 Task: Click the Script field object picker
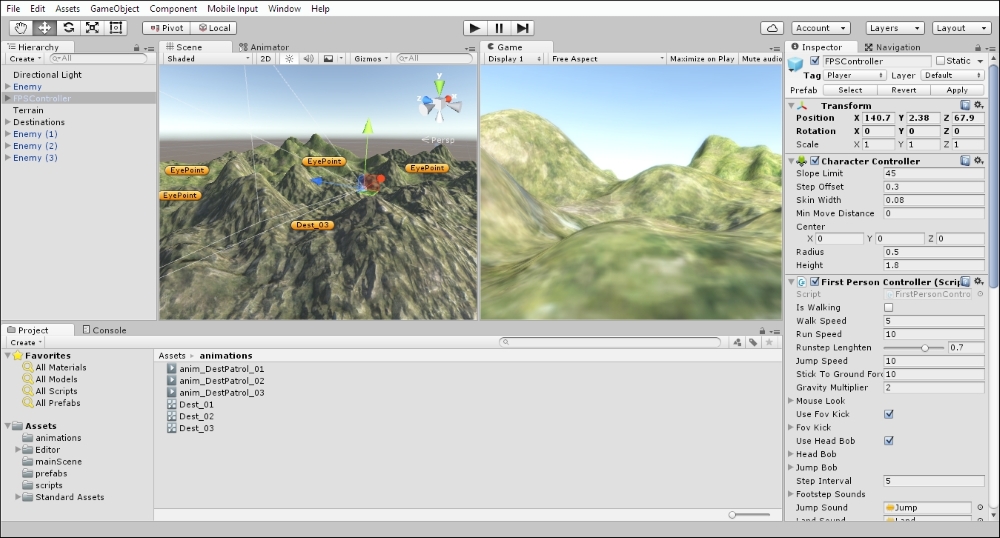(980, 294)
